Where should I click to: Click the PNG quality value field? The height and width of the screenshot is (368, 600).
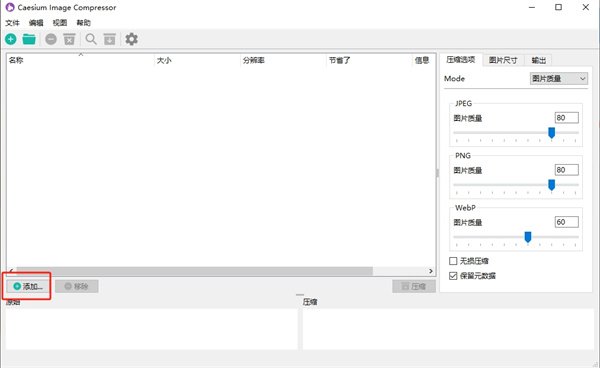pyautogui.click(x=567, y=170)
